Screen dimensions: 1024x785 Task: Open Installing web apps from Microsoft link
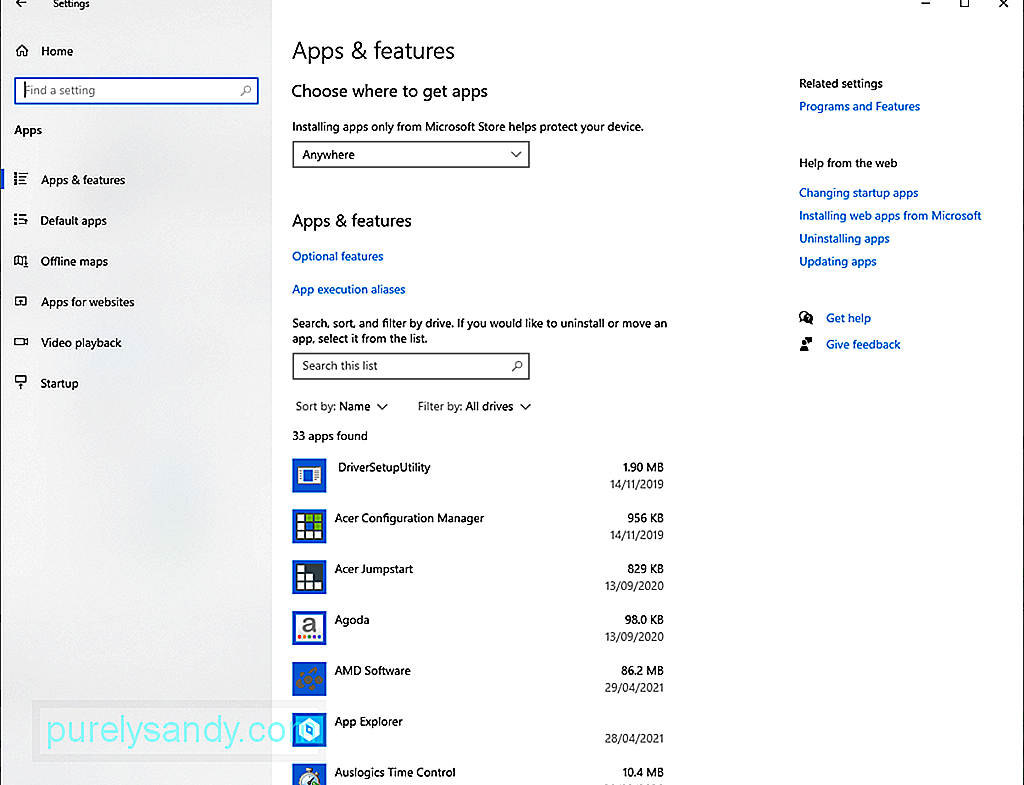[890, 216]
